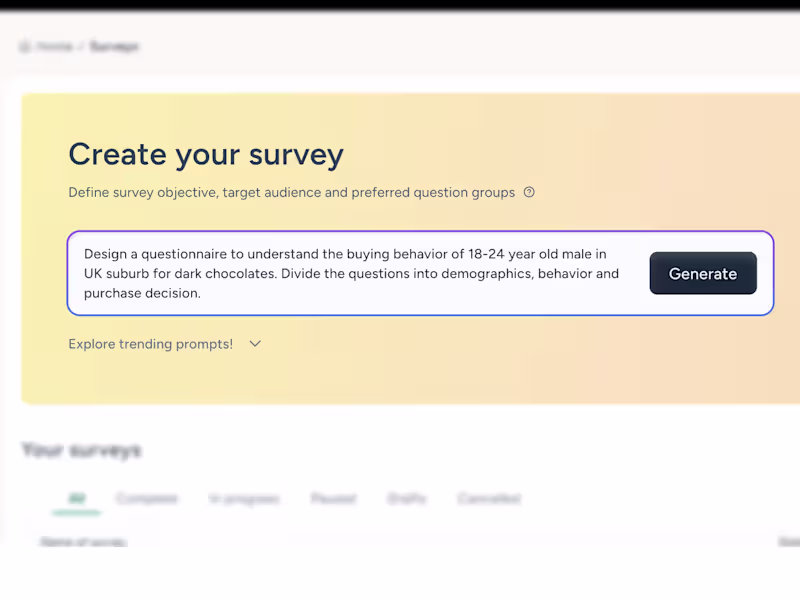
Task: Expand the Explore trending prompts section
Action: pyautogui.click(x=150, y=344)
